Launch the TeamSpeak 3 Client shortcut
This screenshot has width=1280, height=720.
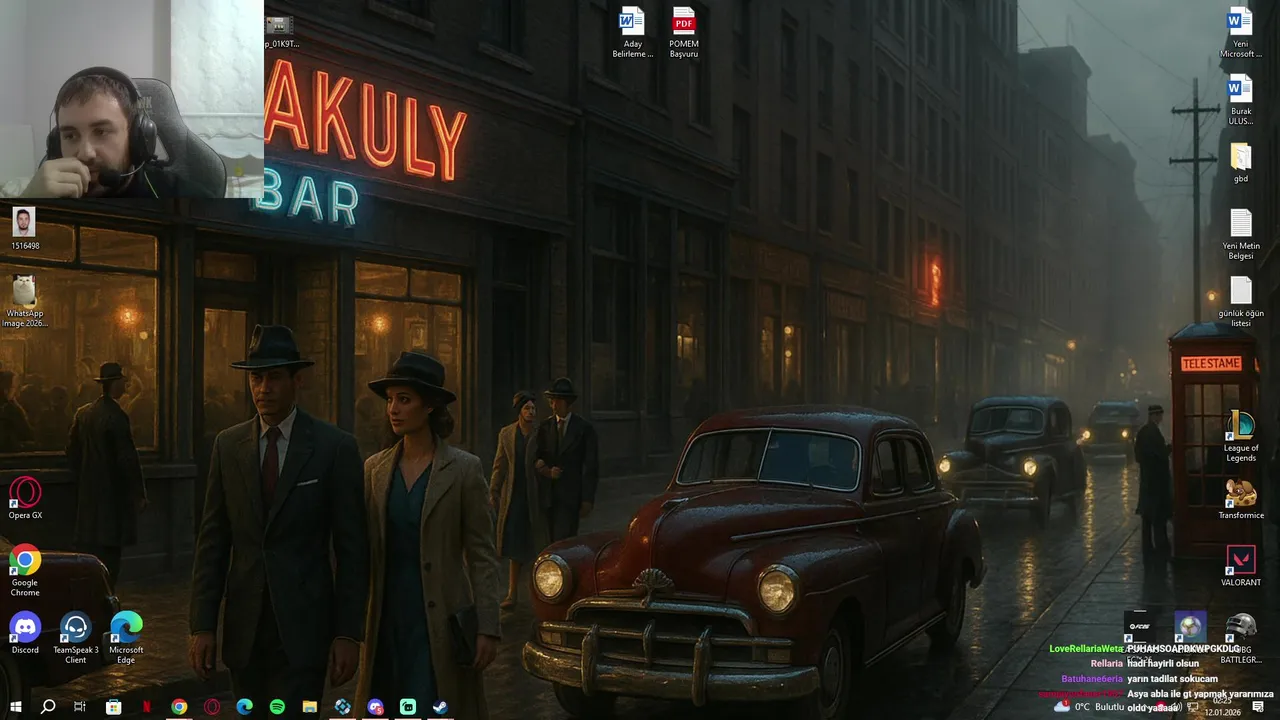(76, 638)
